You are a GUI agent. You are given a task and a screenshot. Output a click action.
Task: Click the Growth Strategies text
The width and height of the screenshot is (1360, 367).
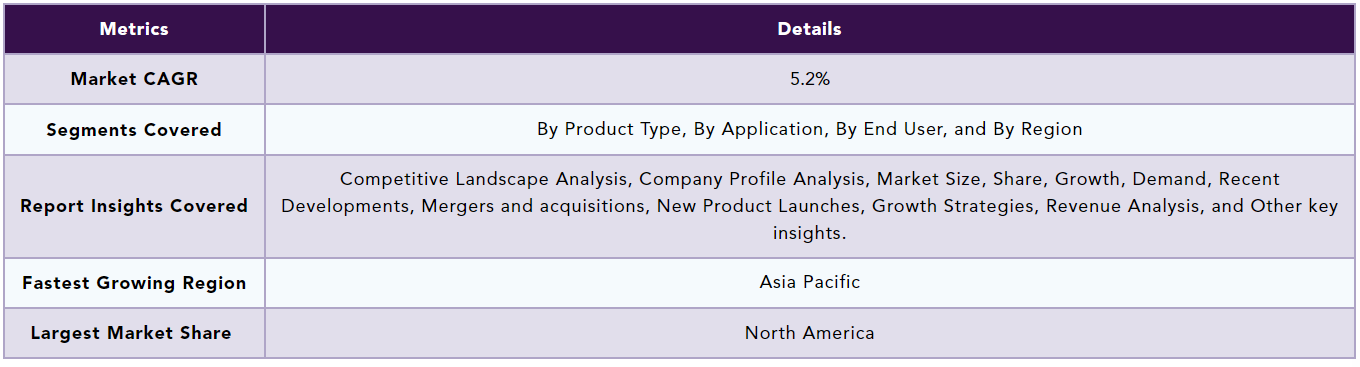click(953, 206)
